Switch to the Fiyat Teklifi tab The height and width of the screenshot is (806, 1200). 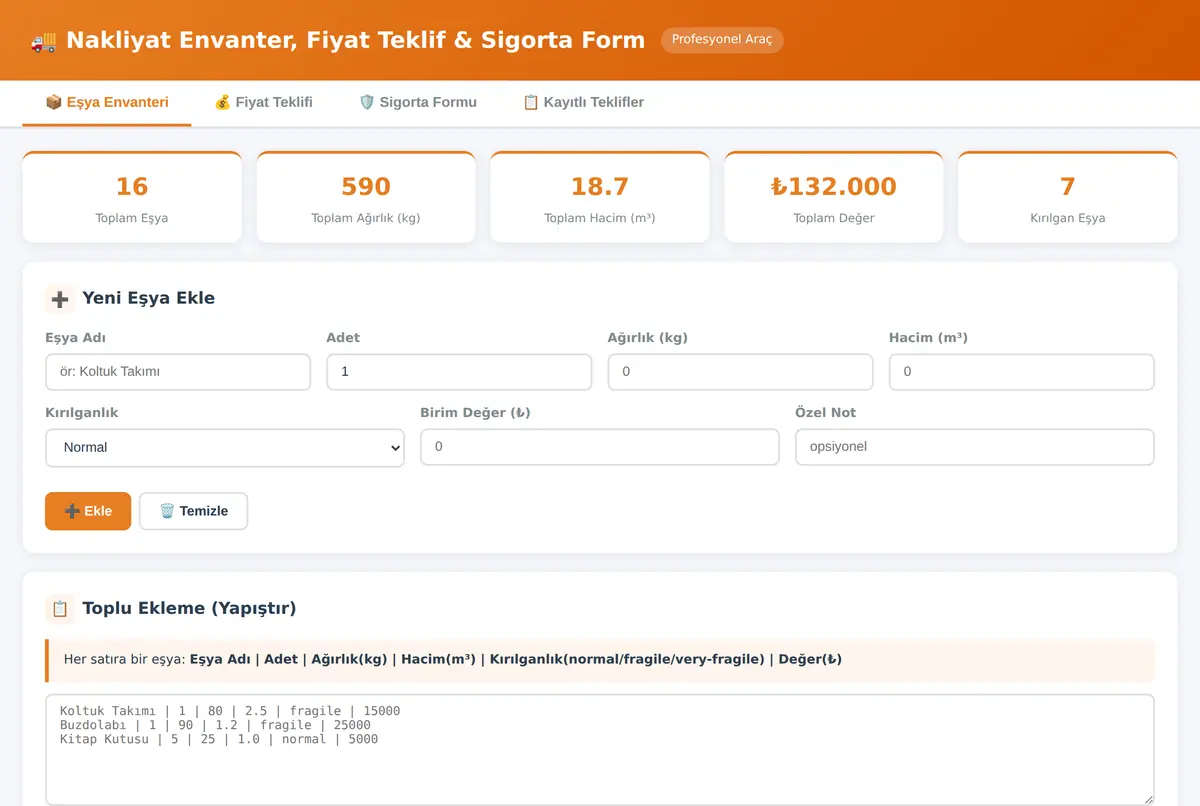coord(264,102)
